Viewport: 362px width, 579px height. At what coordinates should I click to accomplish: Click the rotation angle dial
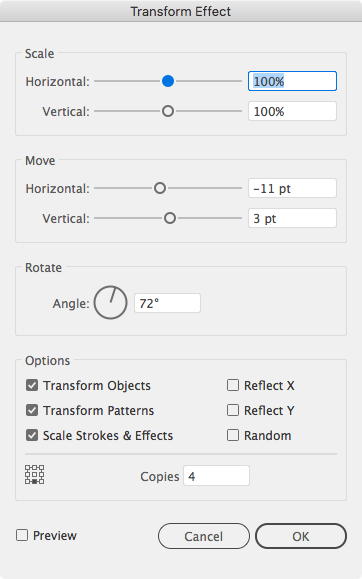pos(110,302)
